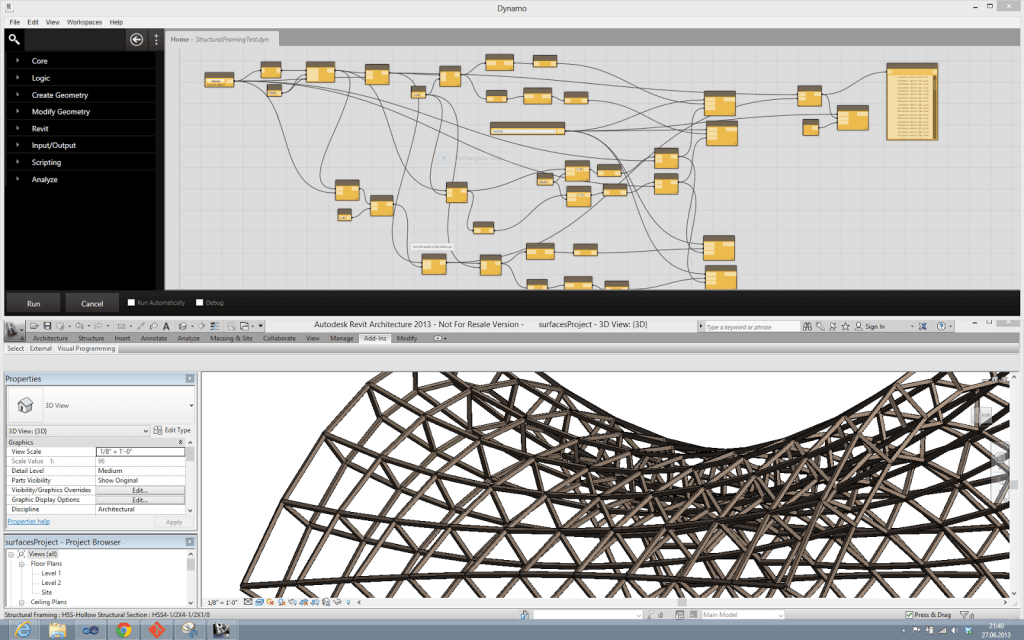Screen dimensions: 1024x640
Task: Click the Subscription Center key icon
Action: [820, 327]
